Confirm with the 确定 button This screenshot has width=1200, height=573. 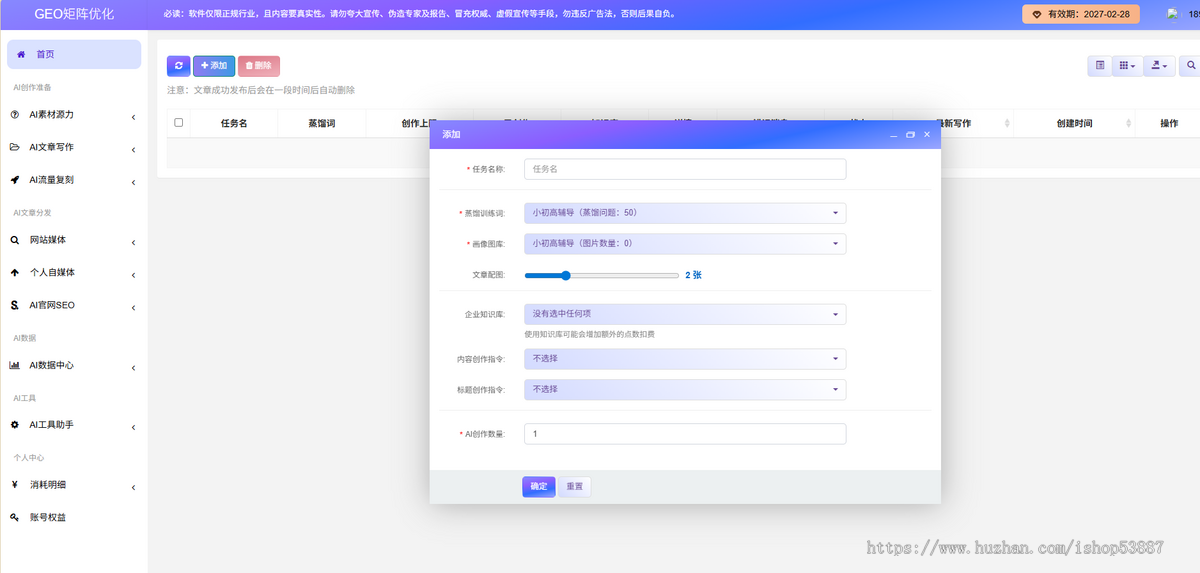coord(539,486)
